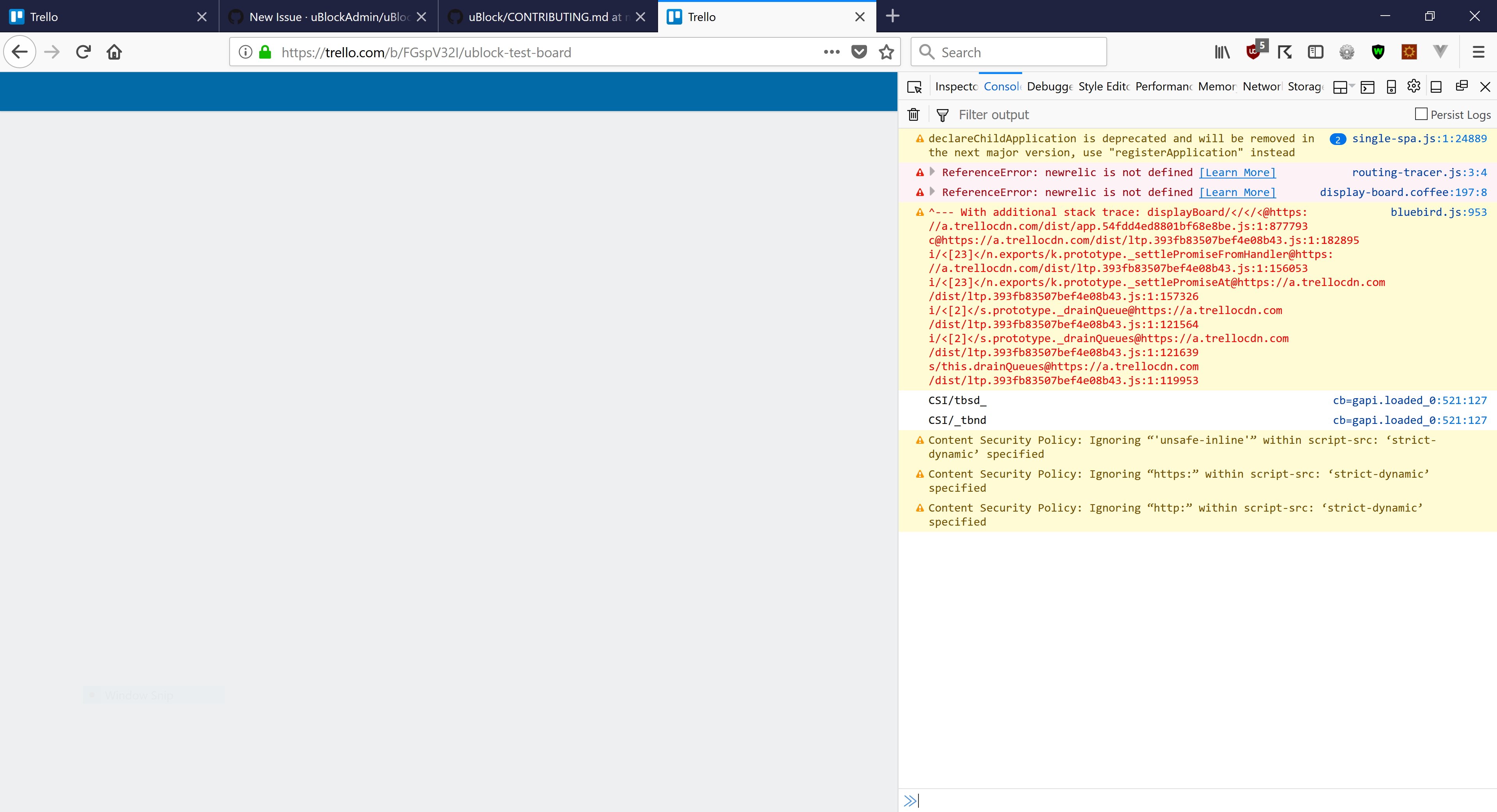Toggle the split console icon
1497x812 pixels.
[1368, 86]
